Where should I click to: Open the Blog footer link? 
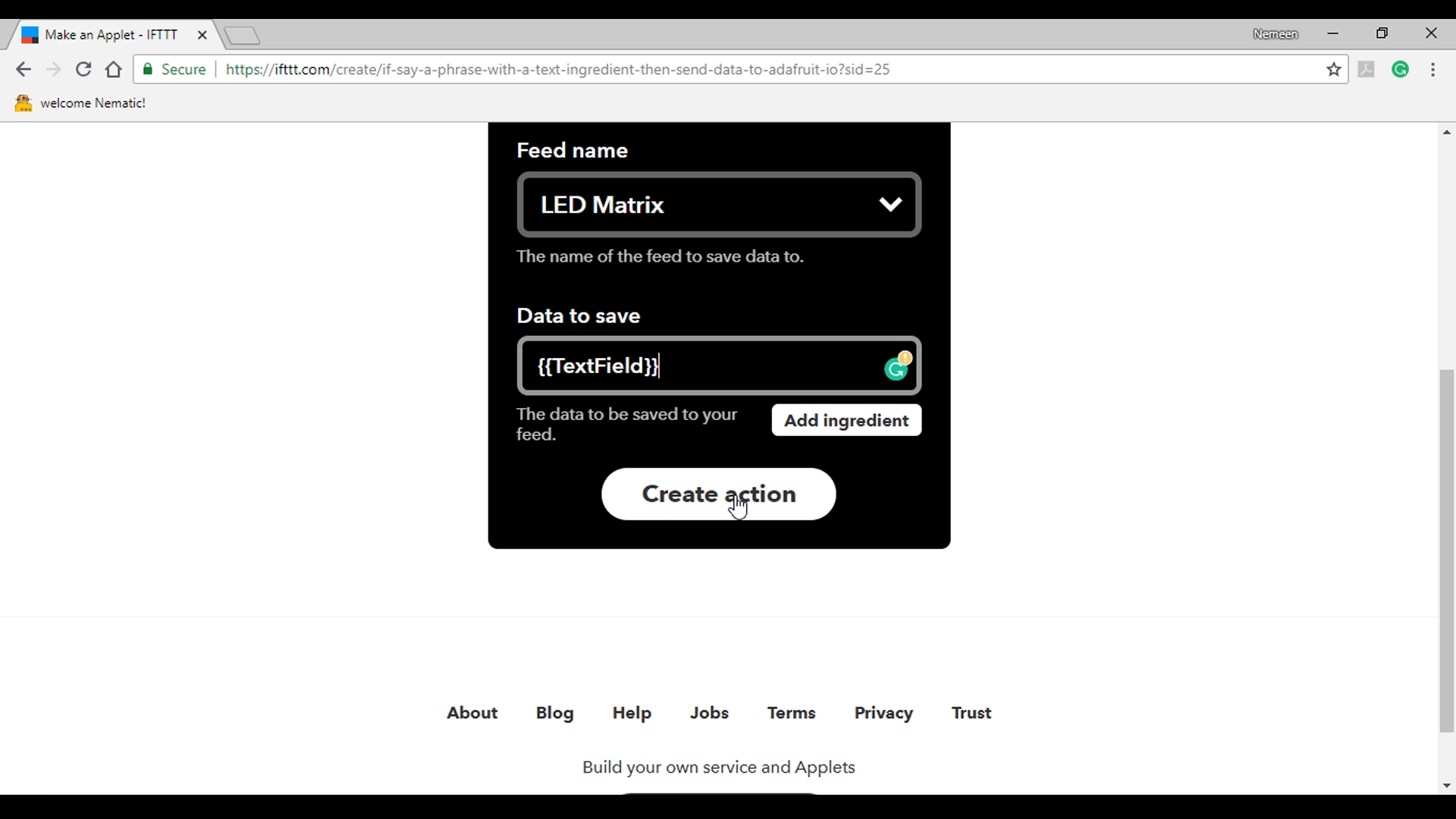tap(554, 713)
